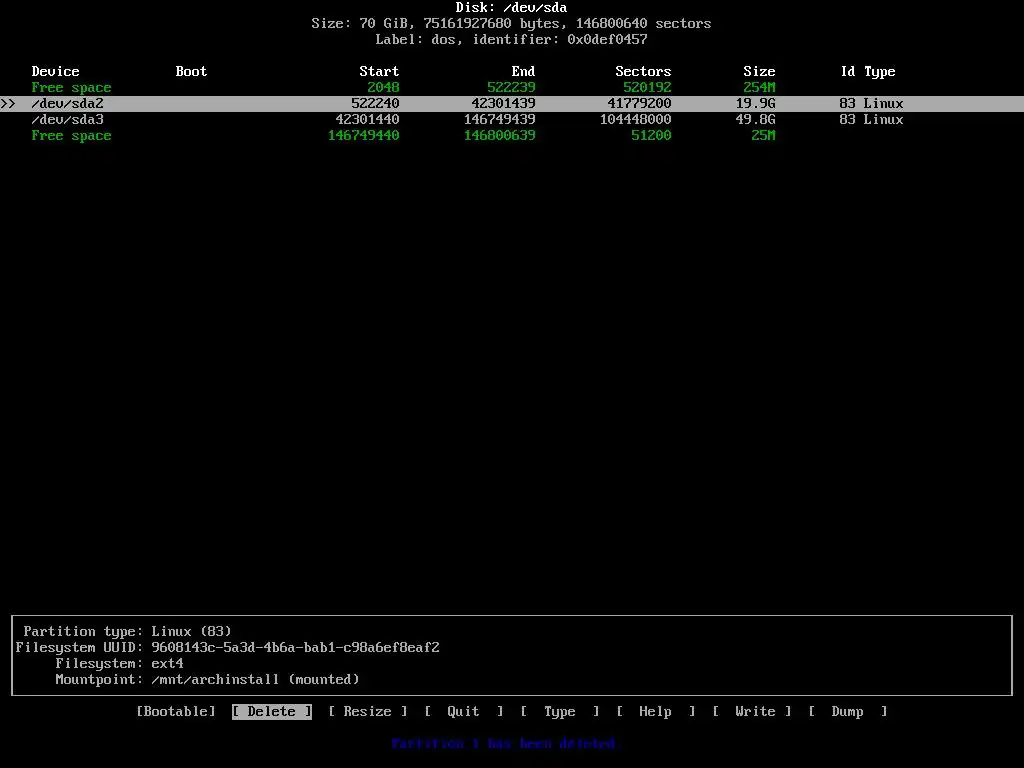Viewport: 1024px width, 768px height.
Task: Click the Id Type column header
Action: (868, 71)
